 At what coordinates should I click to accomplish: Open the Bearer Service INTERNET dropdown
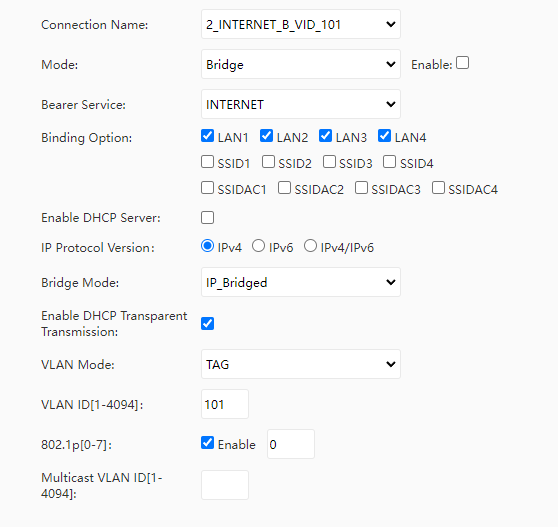[301, 104]
